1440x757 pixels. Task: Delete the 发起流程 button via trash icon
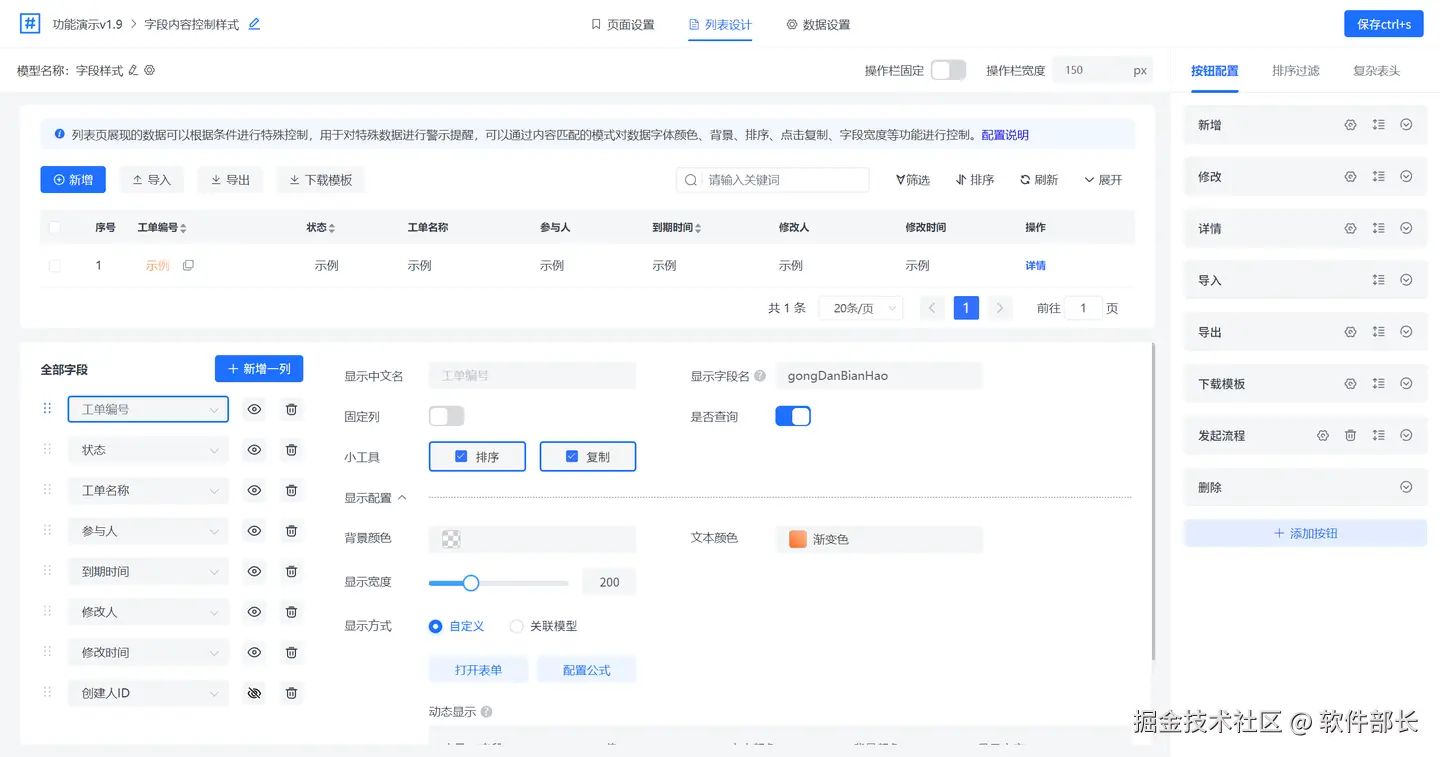pos(1350,435)
